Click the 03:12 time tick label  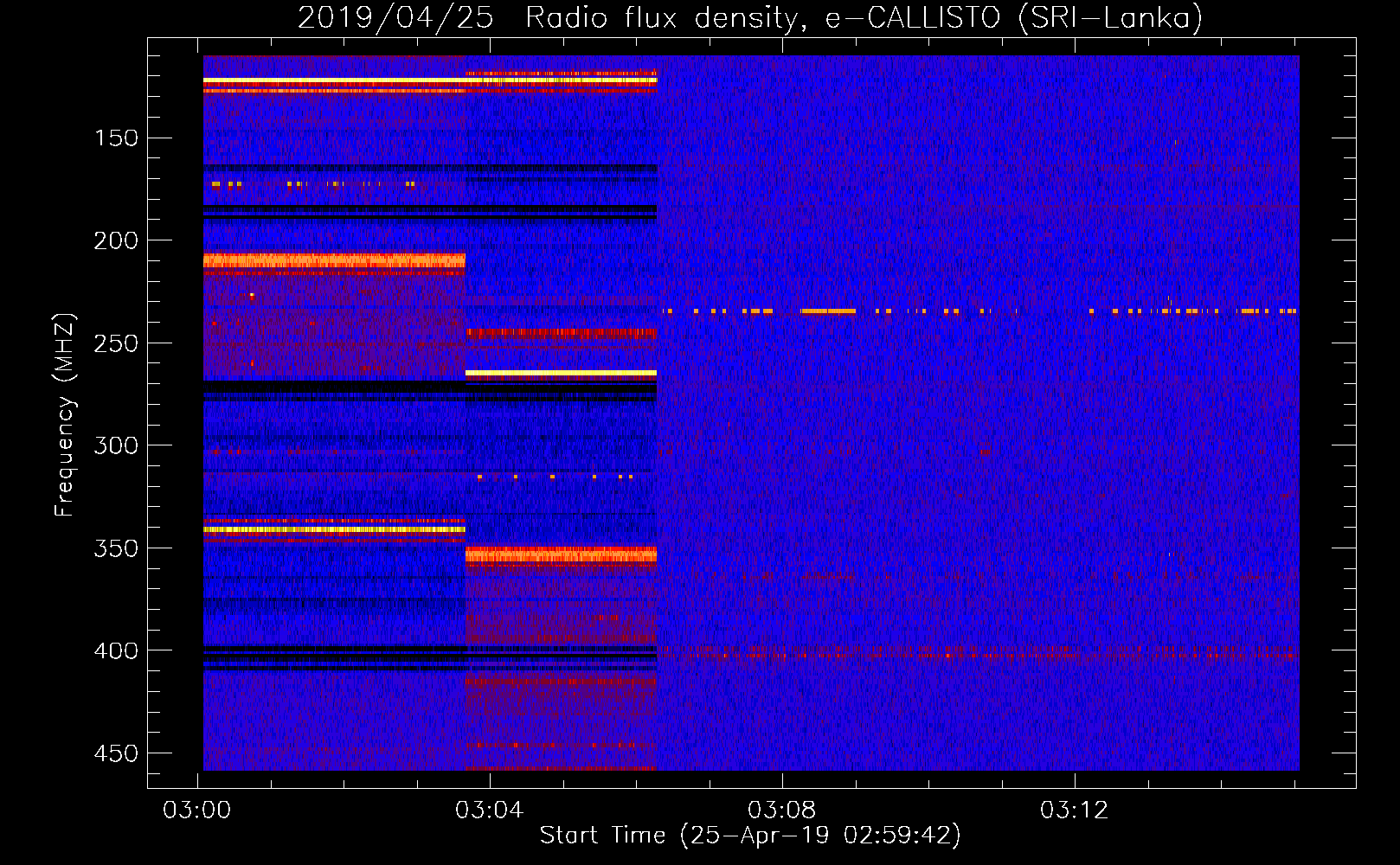click(1075, 811)
